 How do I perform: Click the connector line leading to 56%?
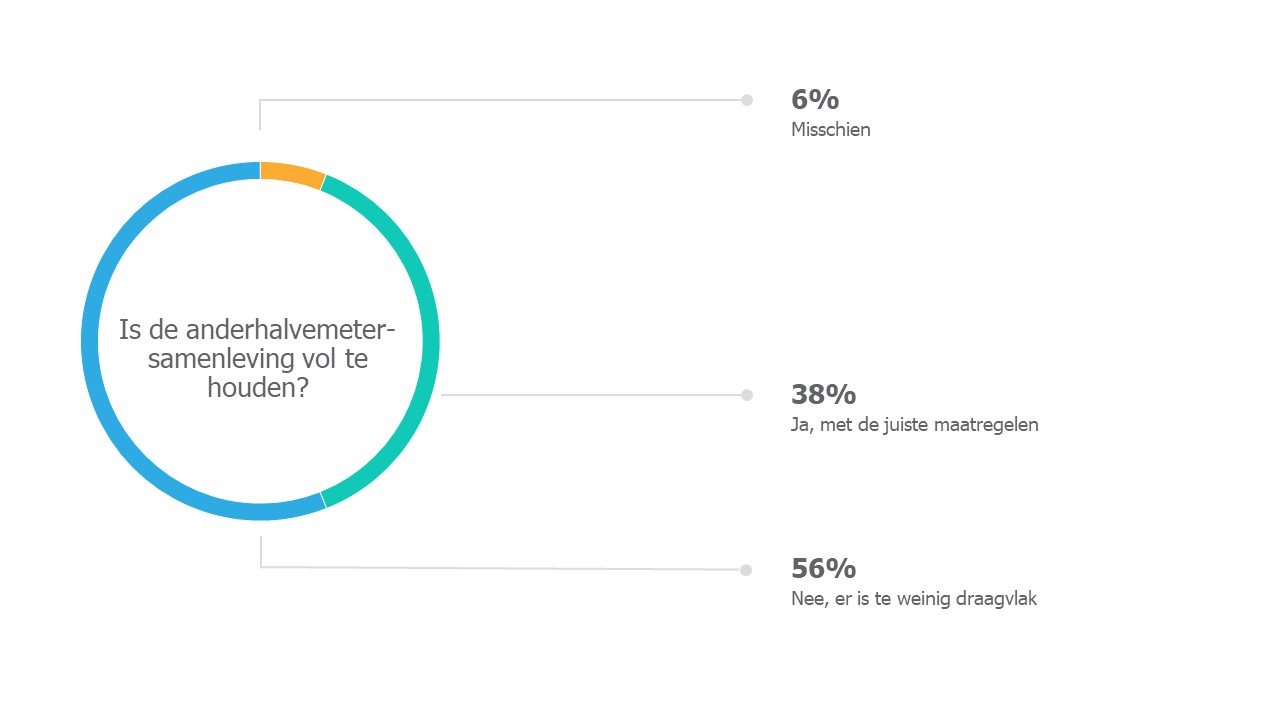(x=500, y=568)
